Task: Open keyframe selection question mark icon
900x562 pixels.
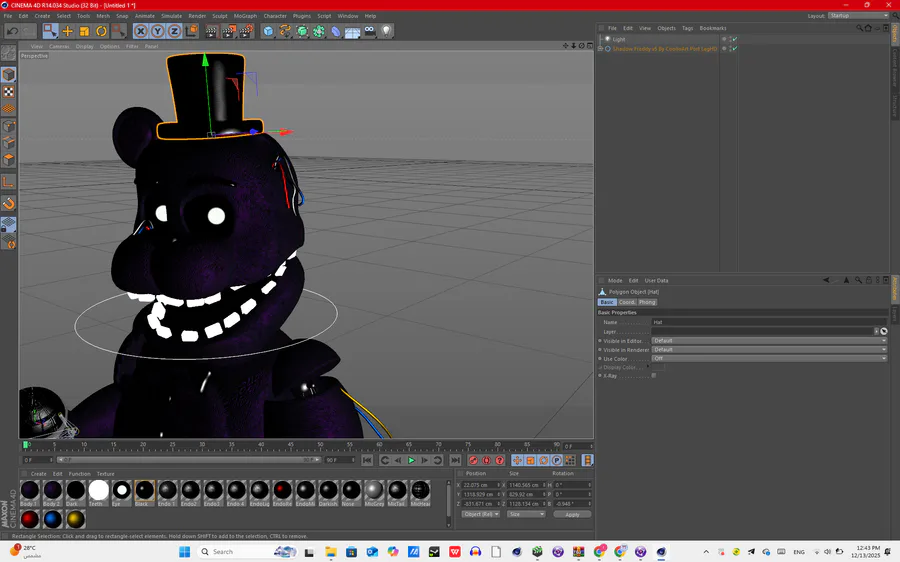Action: click(x=500, y=460)
